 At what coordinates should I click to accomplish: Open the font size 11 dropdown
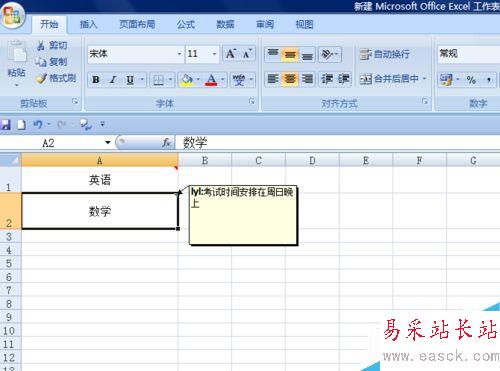[x=214, y=54]
